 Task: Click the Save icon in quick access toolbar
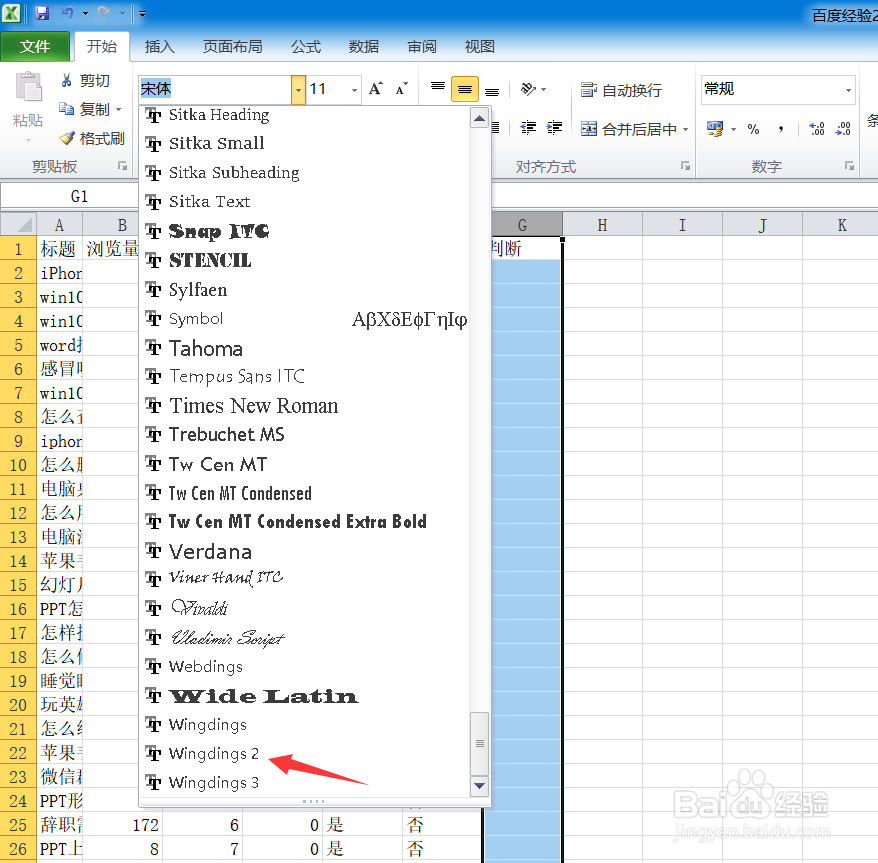(42, 13)
